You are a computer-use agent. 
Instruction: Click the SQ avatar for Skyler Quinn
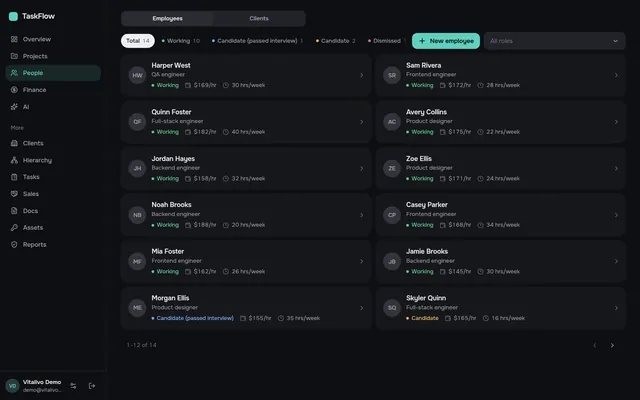point(392,308)
